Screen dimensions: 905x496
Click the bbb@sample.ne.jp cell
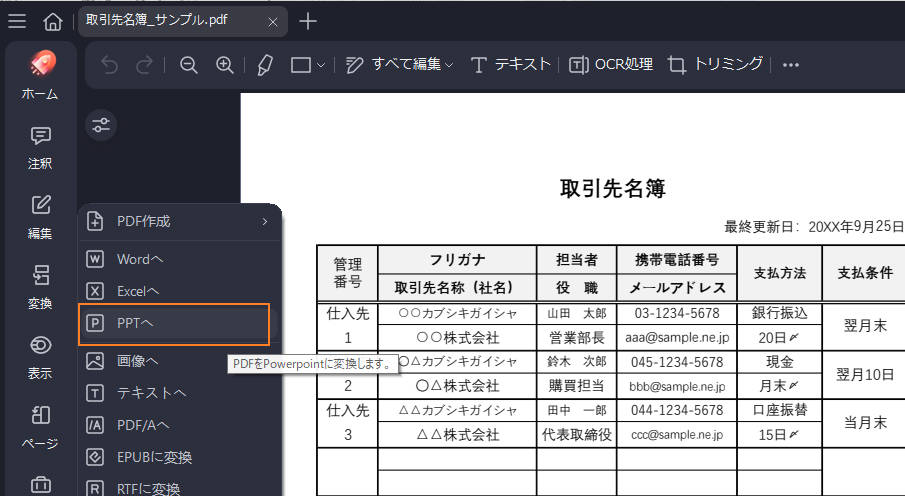(677, 386)
